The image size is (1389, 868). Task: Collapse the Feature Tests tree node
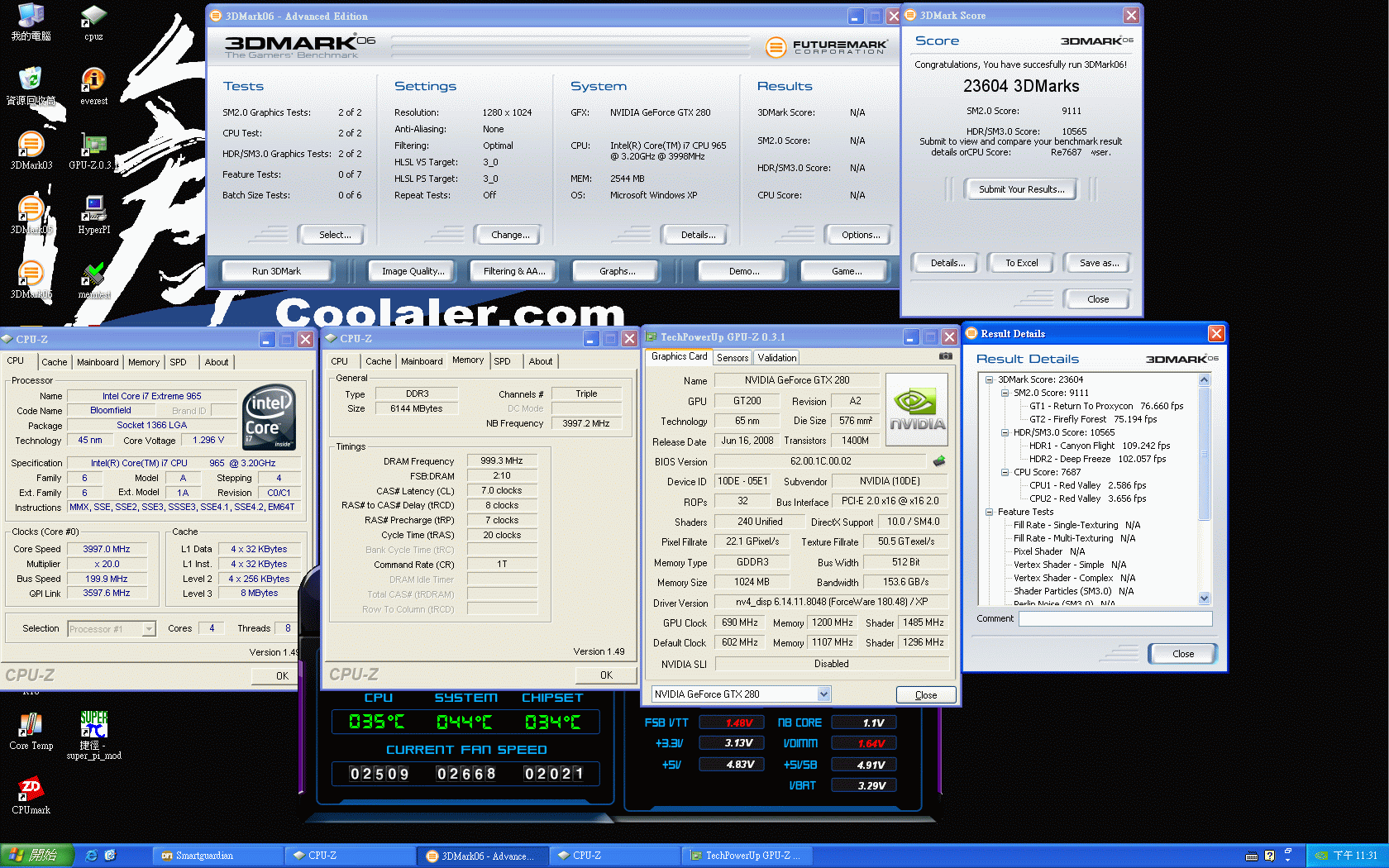[989, 512]
